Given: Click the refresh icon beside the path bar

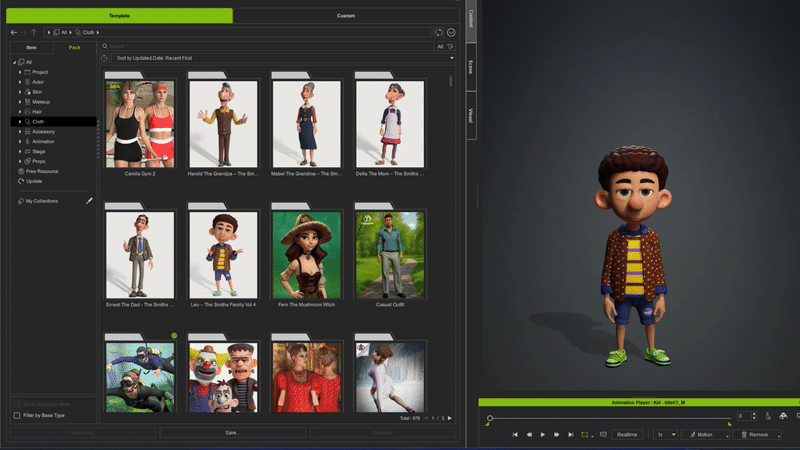Looking at the screenshot, I should tap(438, 33).
